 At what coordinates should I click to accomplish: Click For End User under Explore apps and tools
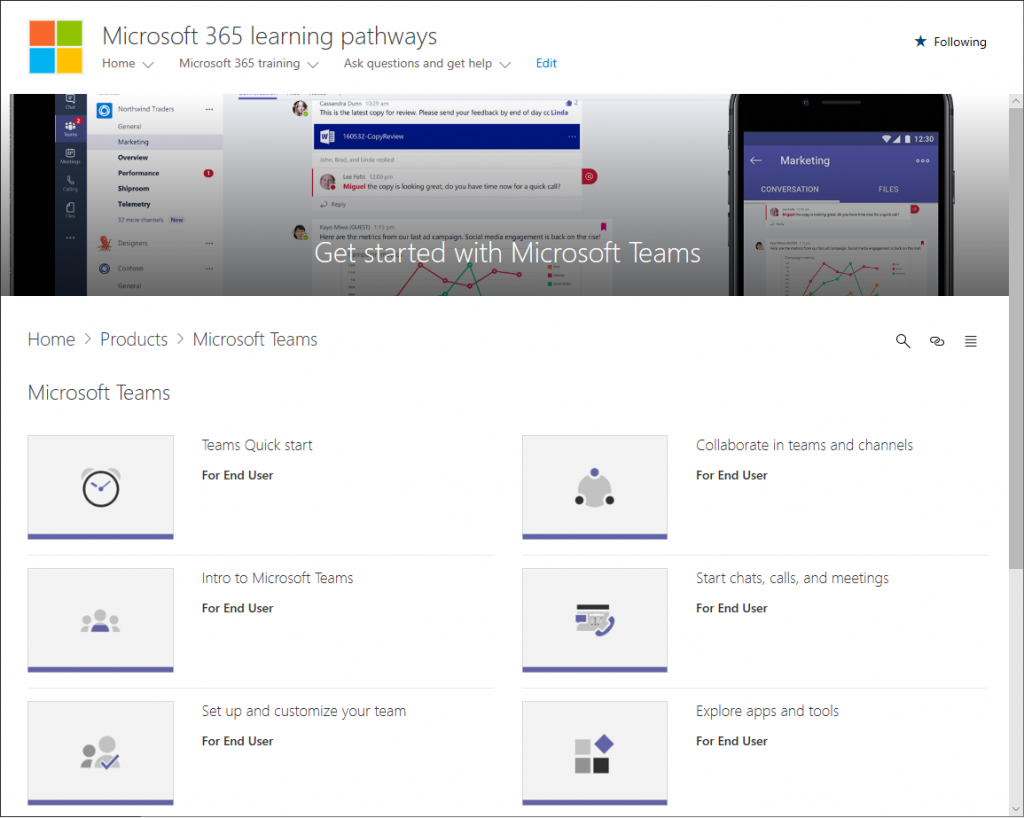(x=731, y=741)
